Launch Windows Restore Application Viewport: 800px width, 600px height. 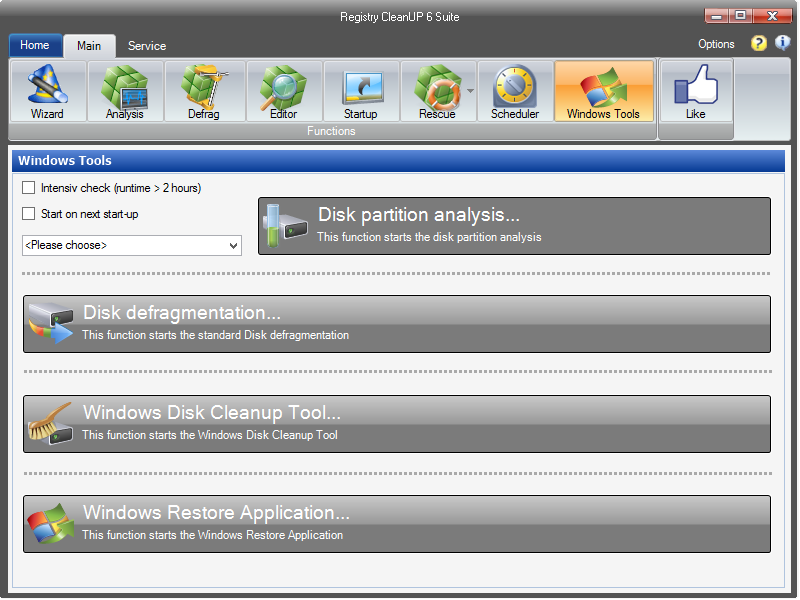pyautogui.click(x=397, y=524)
